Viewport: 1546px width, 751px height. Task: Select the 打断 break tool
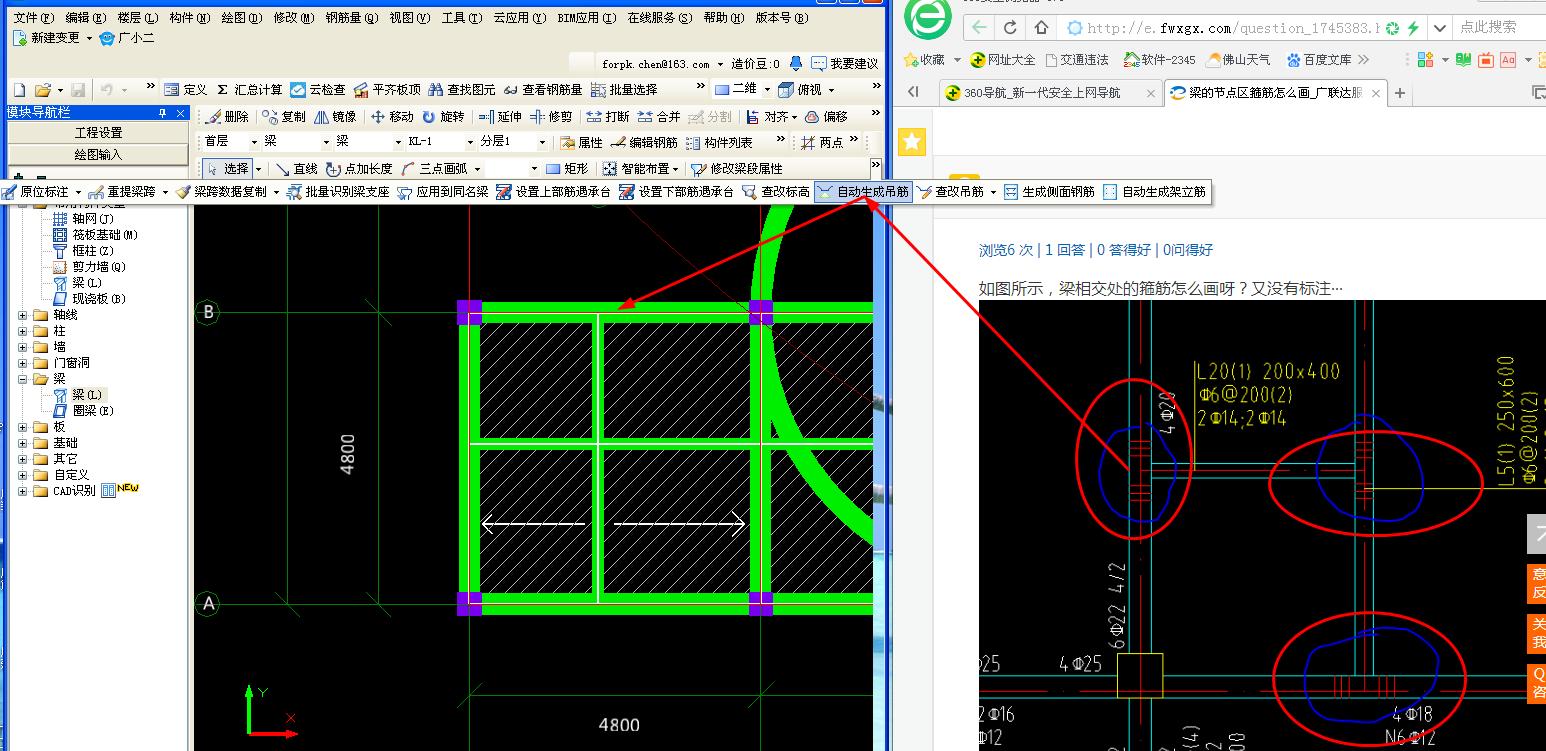click(608, 116)
